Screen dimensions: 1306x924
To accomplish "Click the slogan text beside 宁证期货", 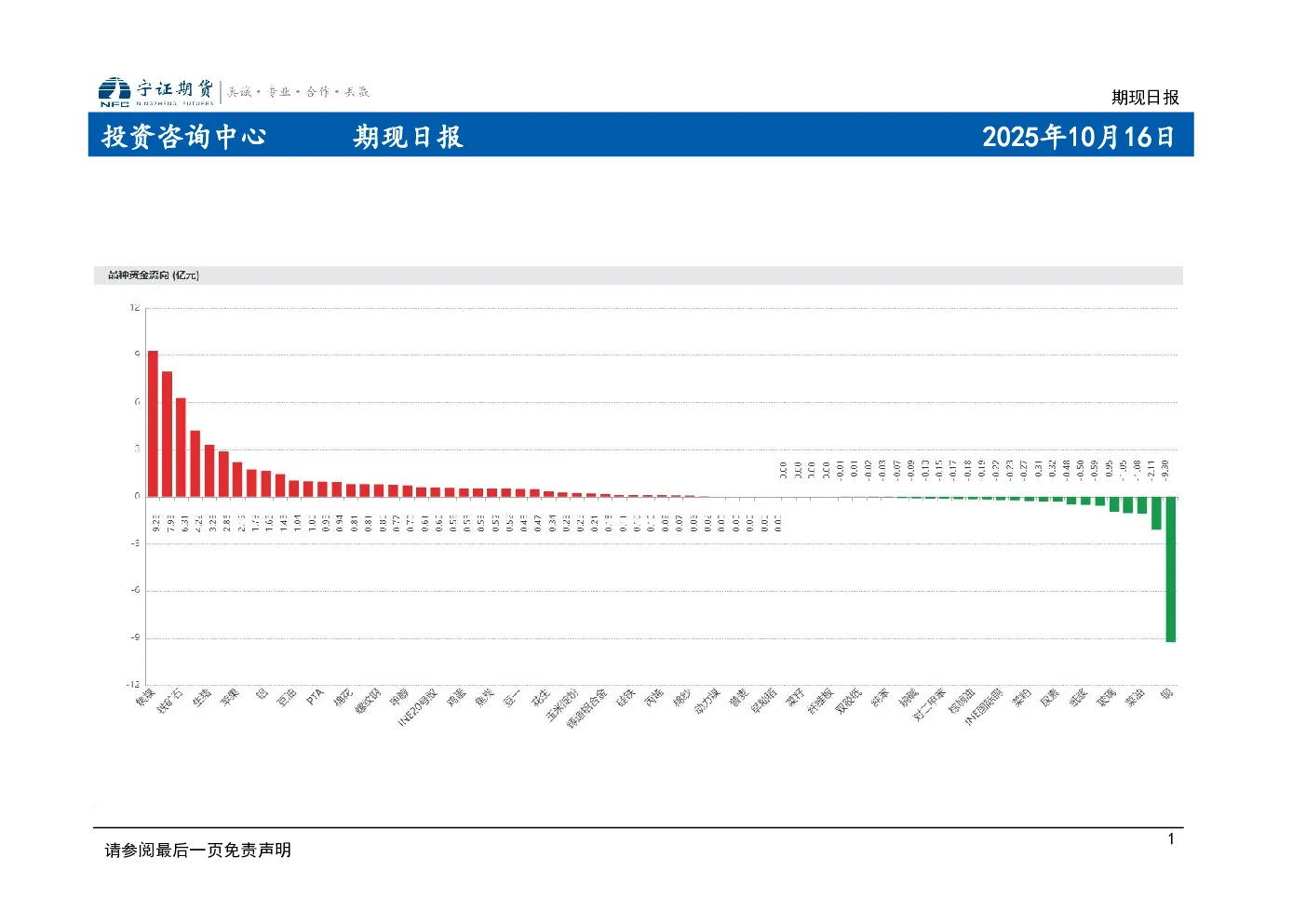I will (x=299, y=91).
